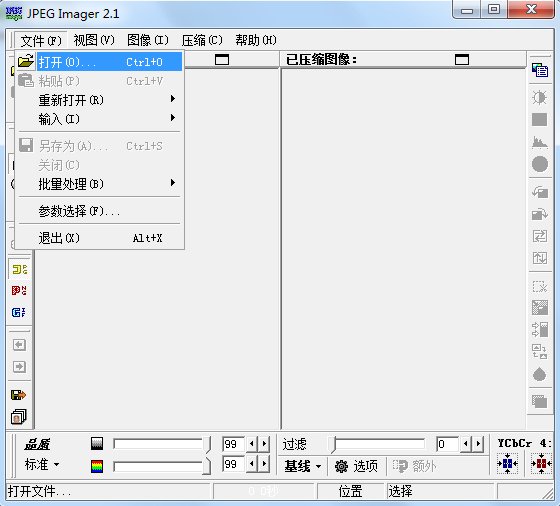Click the 过滤 filter slider handle

333,445
